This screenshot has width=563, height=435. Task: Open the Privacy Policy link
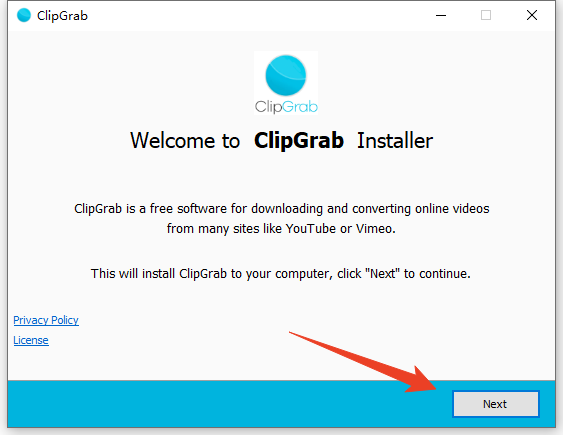click(x=46, y=320)
